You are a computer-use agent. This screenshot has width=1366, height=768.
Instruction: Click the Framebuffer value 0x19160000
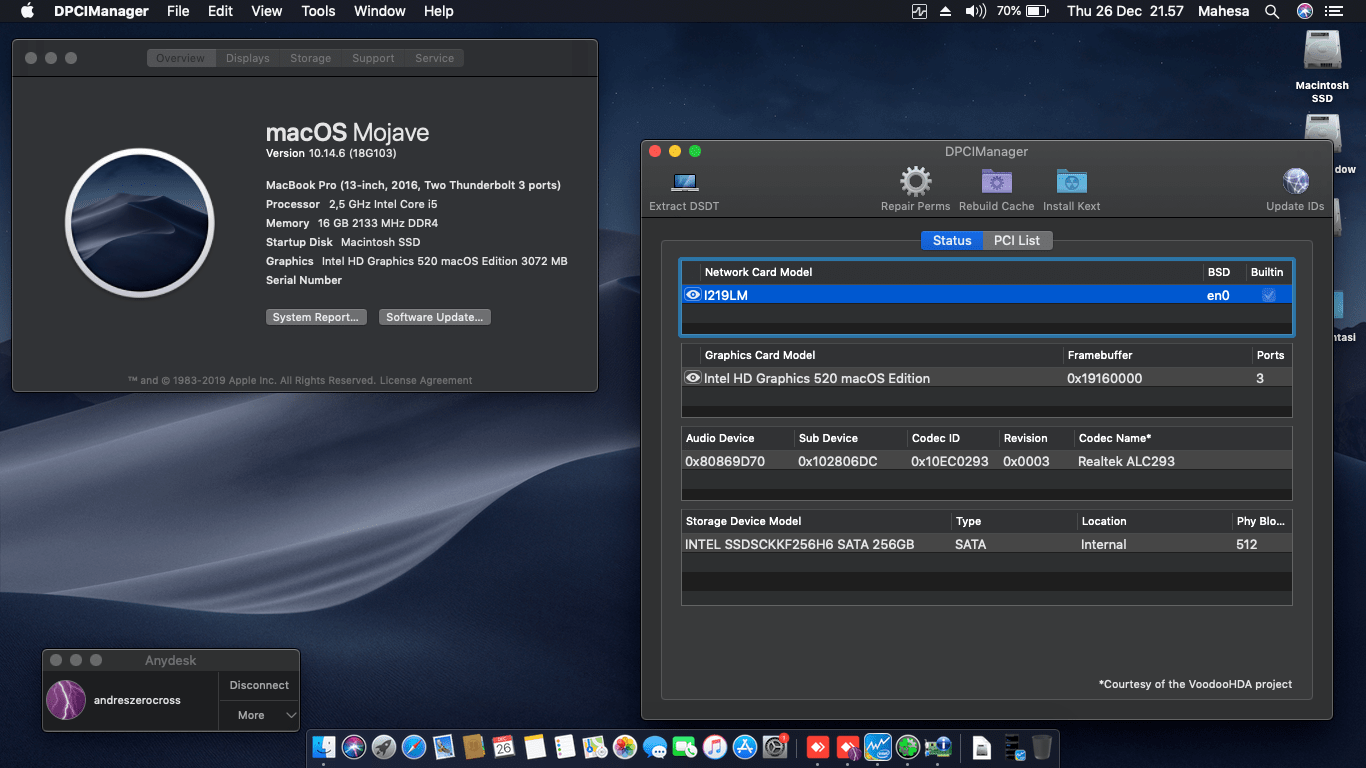(x=1104, y=378)
